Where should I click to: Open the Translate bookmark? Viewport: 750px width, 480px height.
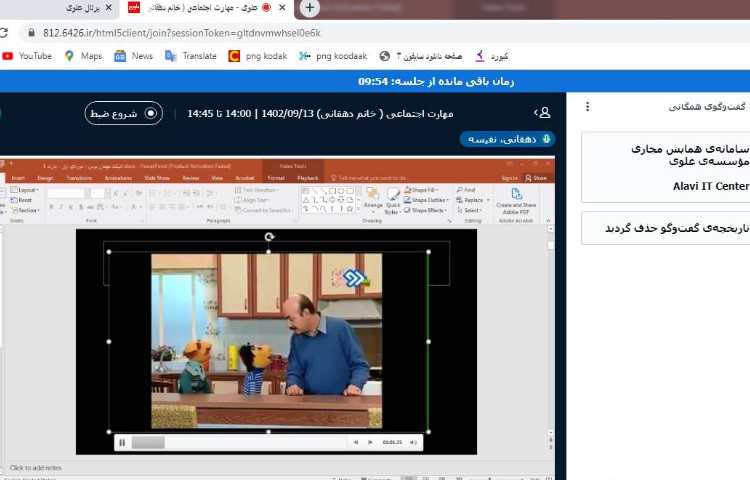point(190,56)
